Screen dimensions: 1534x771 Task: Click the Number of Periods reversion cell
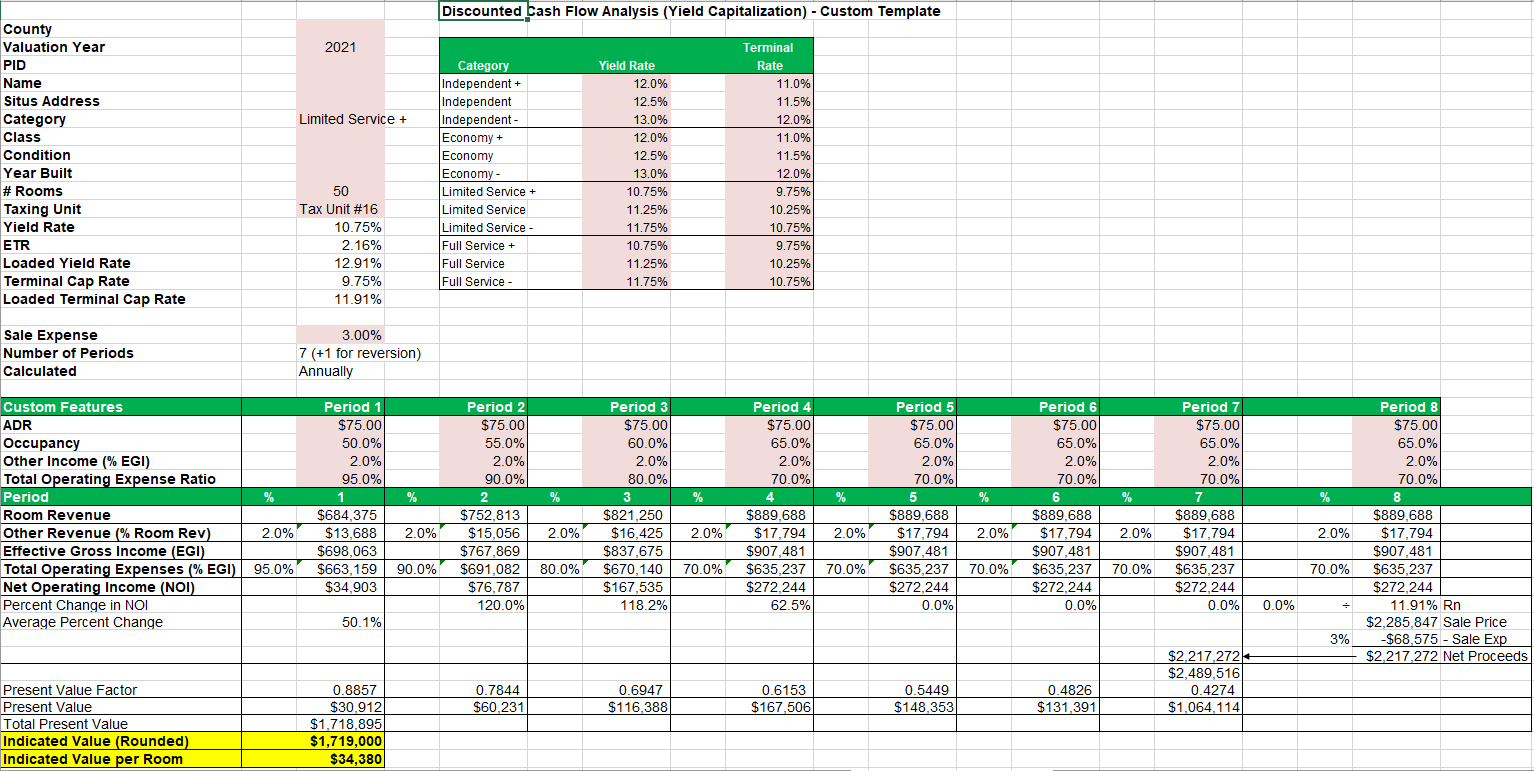pyautogui.click(x=340, y=353)
